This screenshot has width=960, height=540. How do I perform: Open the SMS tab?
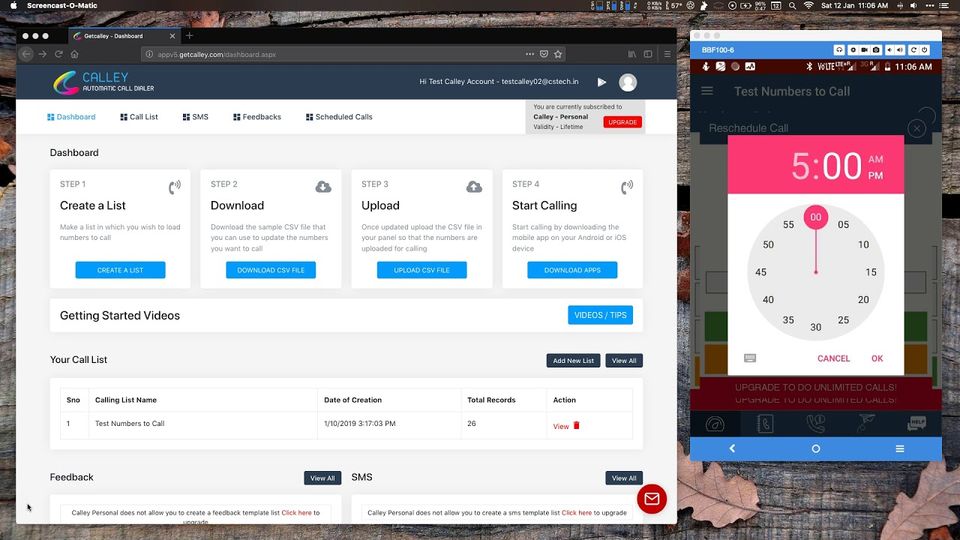click(x=195, y=117)
